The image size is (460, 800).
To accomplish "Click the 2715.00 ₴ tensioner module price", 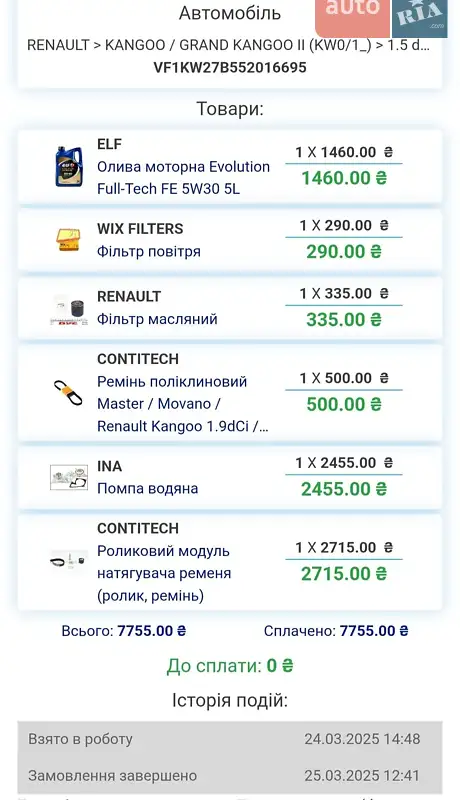I will [344, 573].
